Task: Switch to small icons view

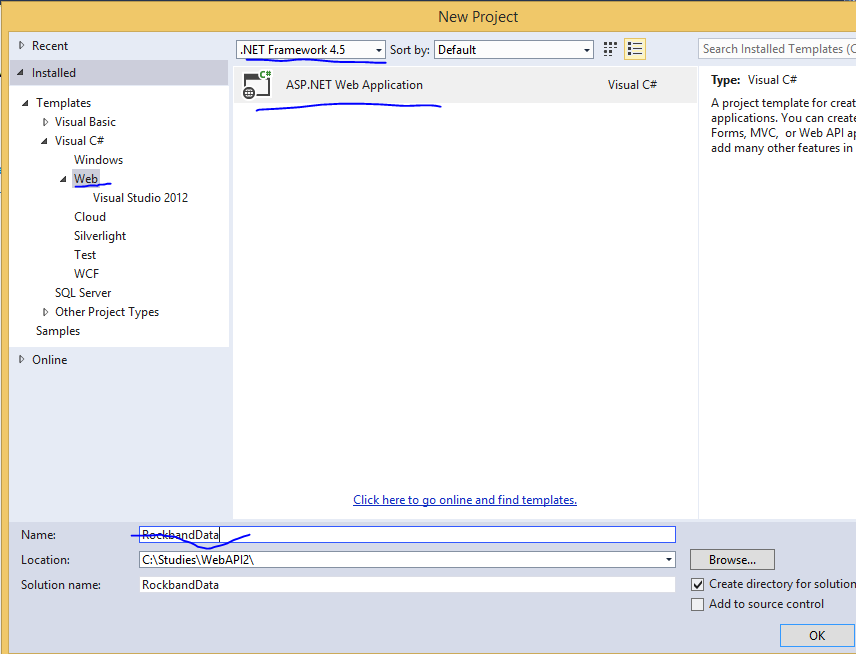Action: [x=611, y=49]
